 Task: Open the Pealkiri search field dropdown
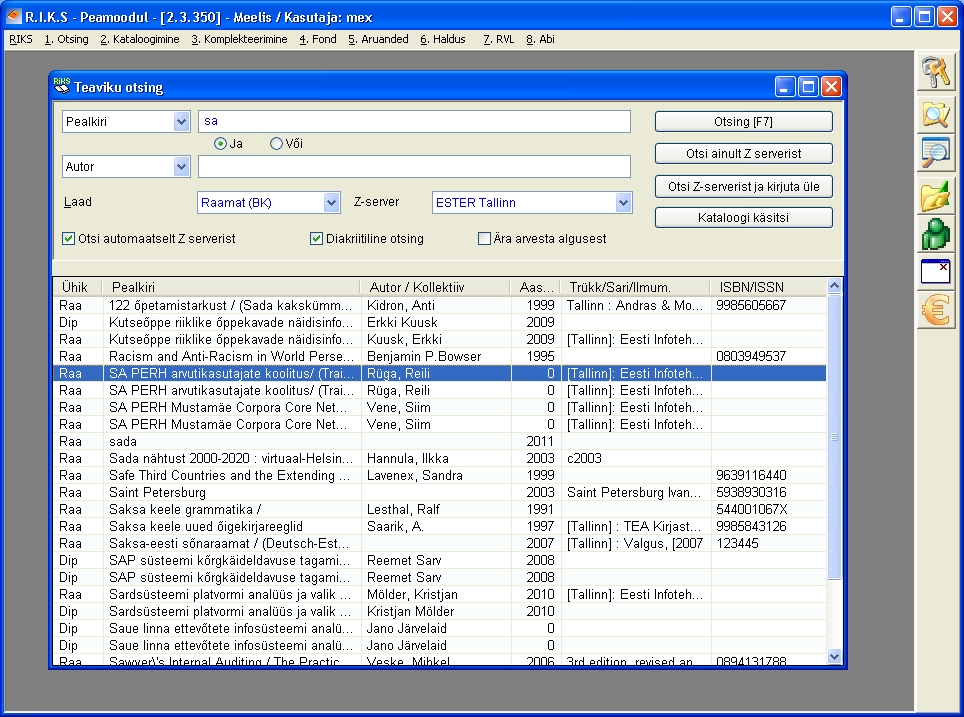tap(181, 122)
